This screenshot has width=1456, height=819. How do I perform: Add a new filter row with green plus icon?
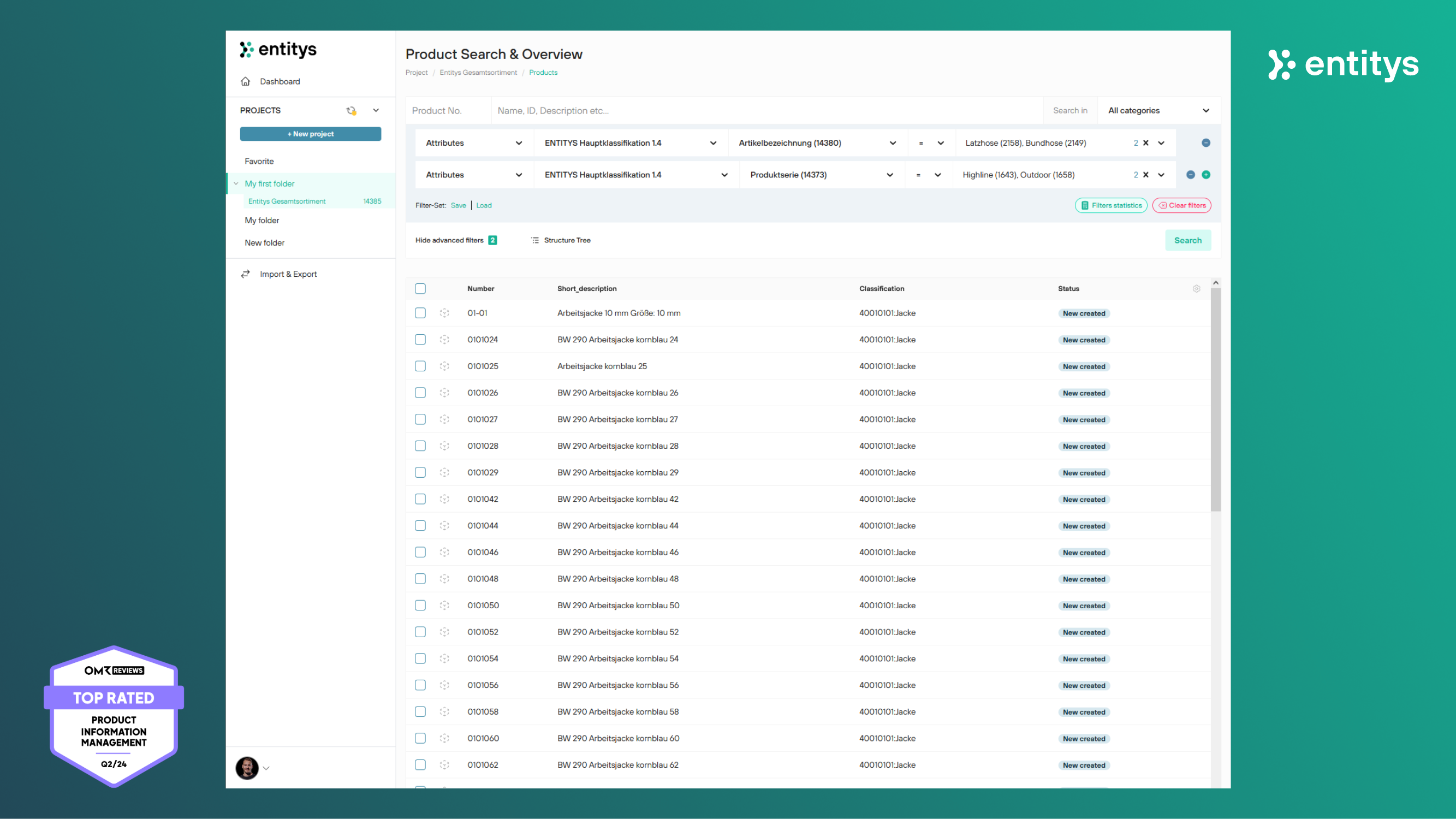click(x=1205, y=175)
